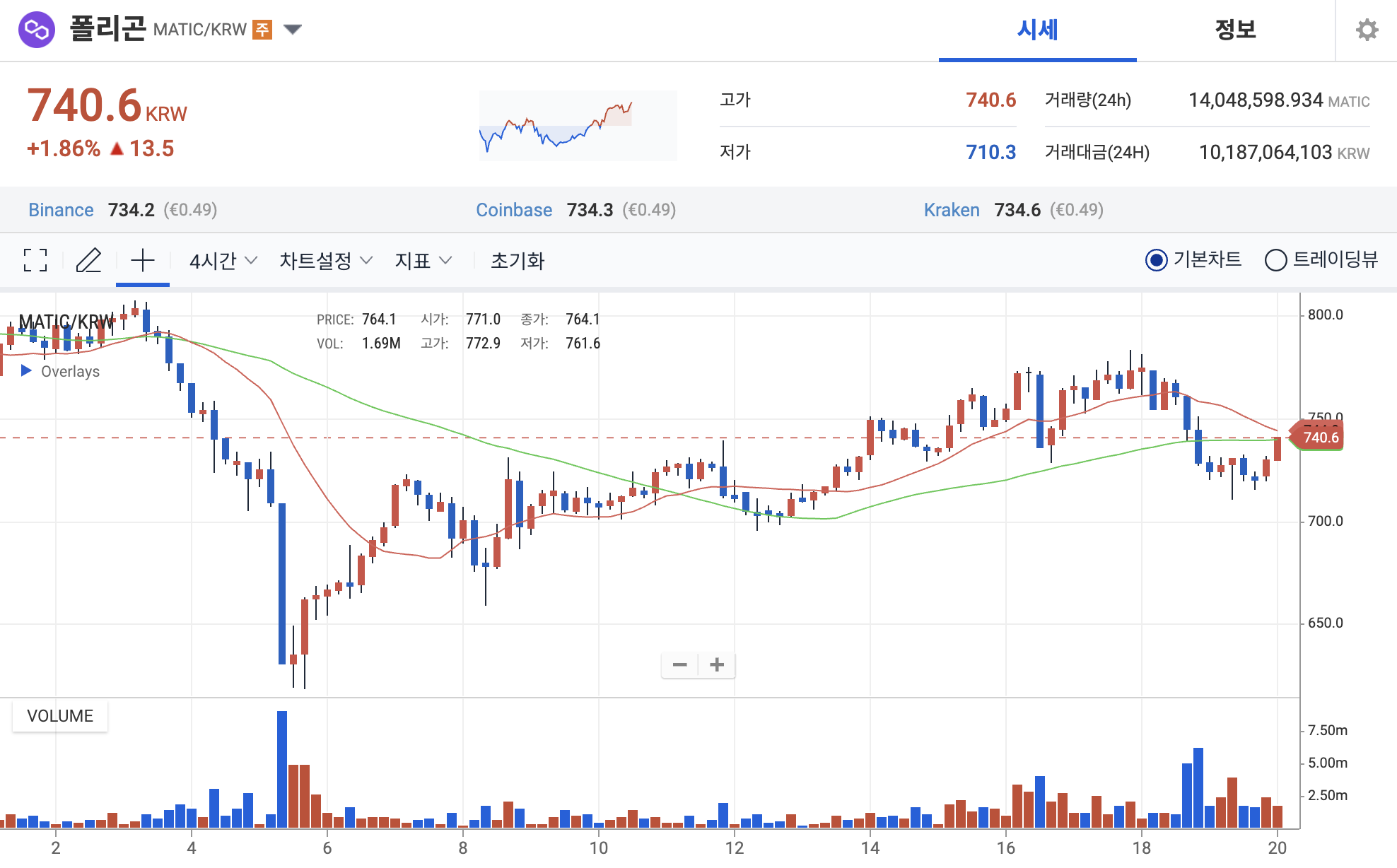The image size is (1397, 868).
Task: Expand the Overlays triangle toggle
Action: [26, 370]
